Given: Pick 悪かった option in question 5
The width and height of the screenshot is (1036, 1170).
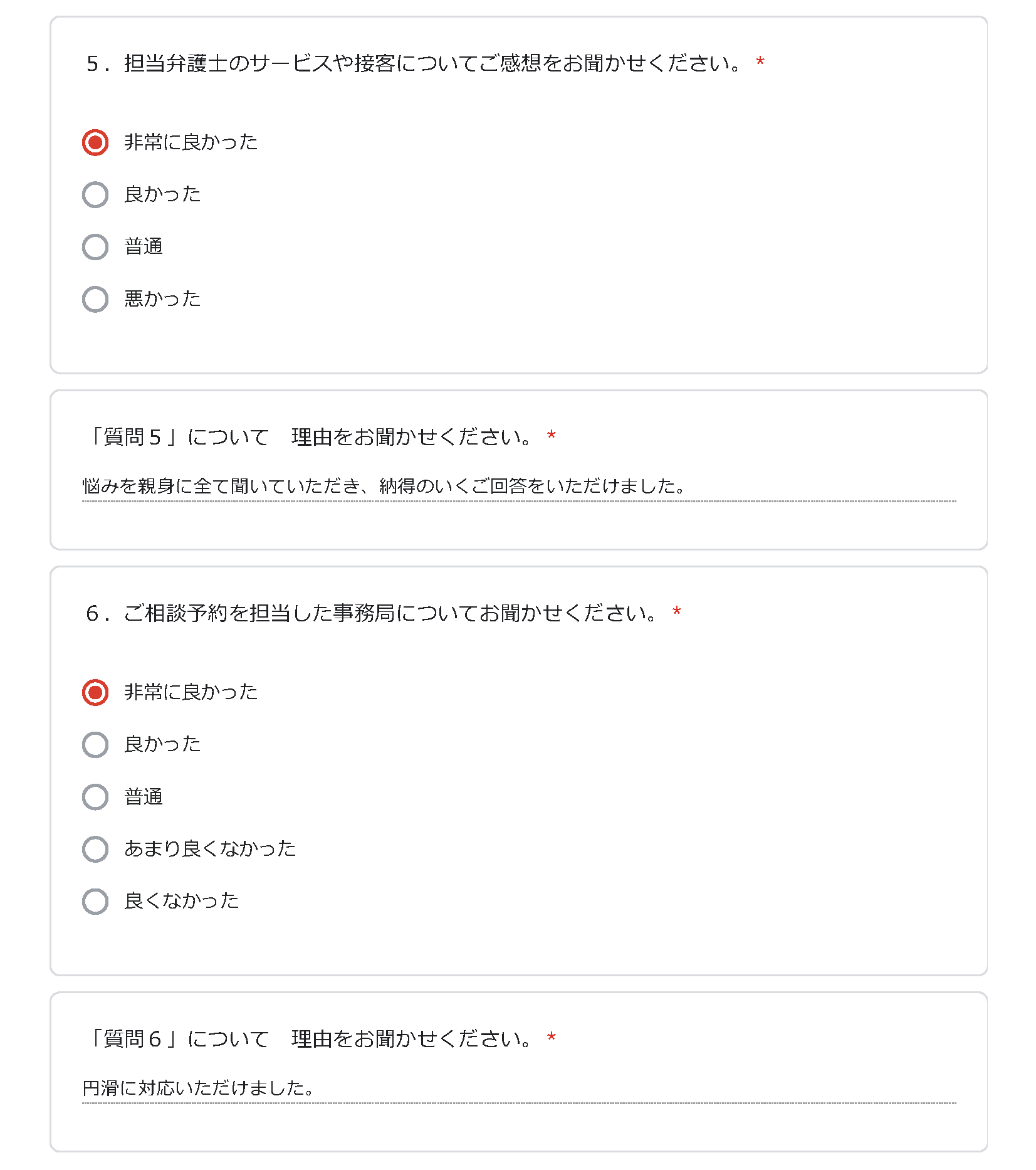Looking at the screenshot, I should [x=95, y=299].
